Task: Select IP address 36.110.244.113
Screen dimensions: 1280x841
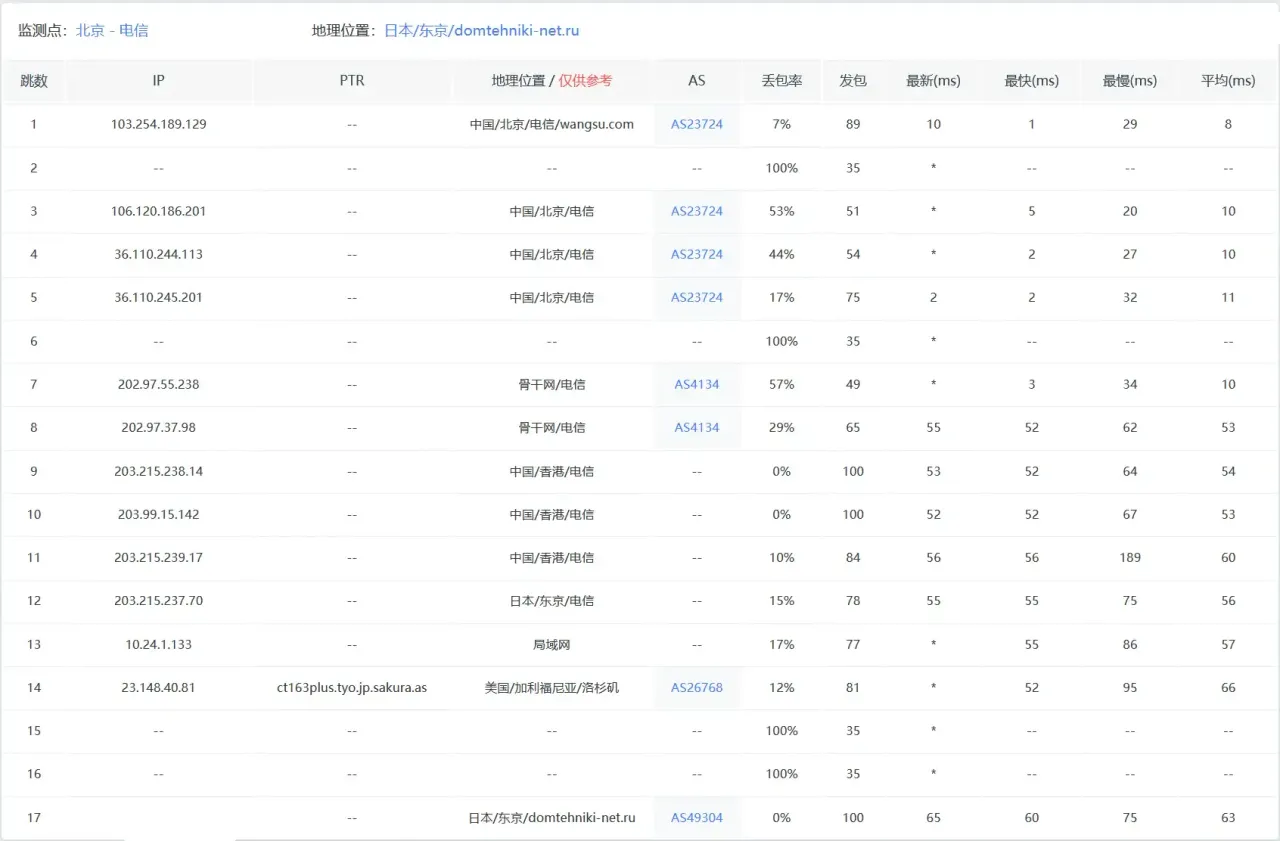Action: coord(159,254)
